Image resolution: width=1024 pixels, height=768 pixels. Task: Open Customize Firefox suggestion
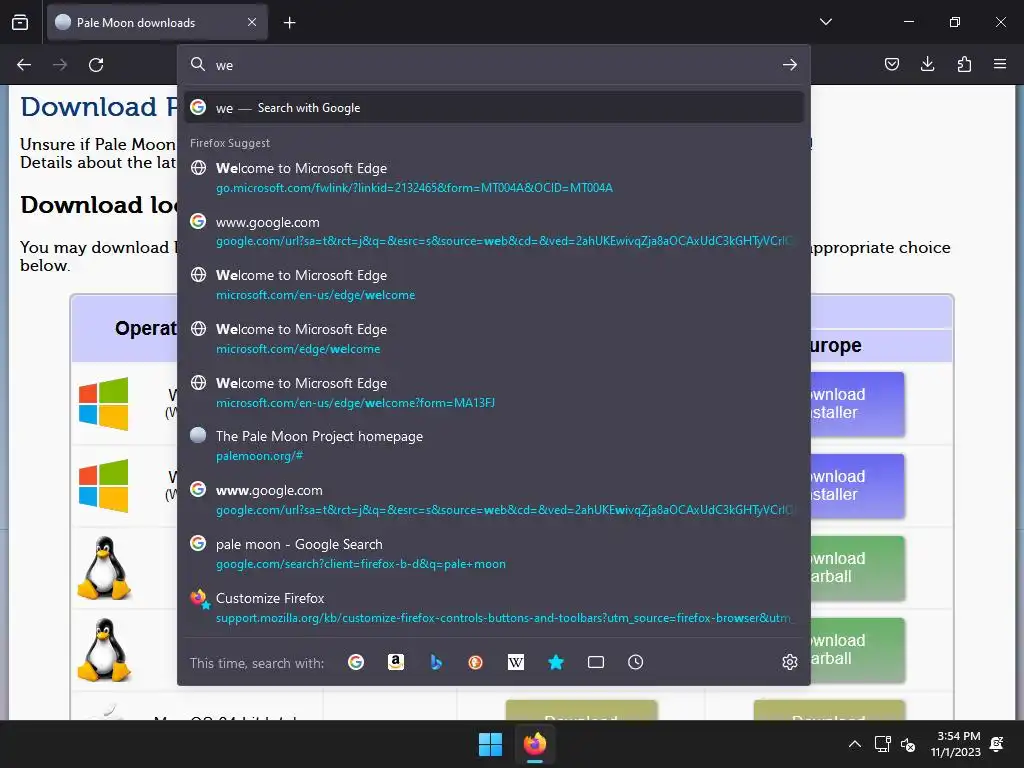[494, 607]
